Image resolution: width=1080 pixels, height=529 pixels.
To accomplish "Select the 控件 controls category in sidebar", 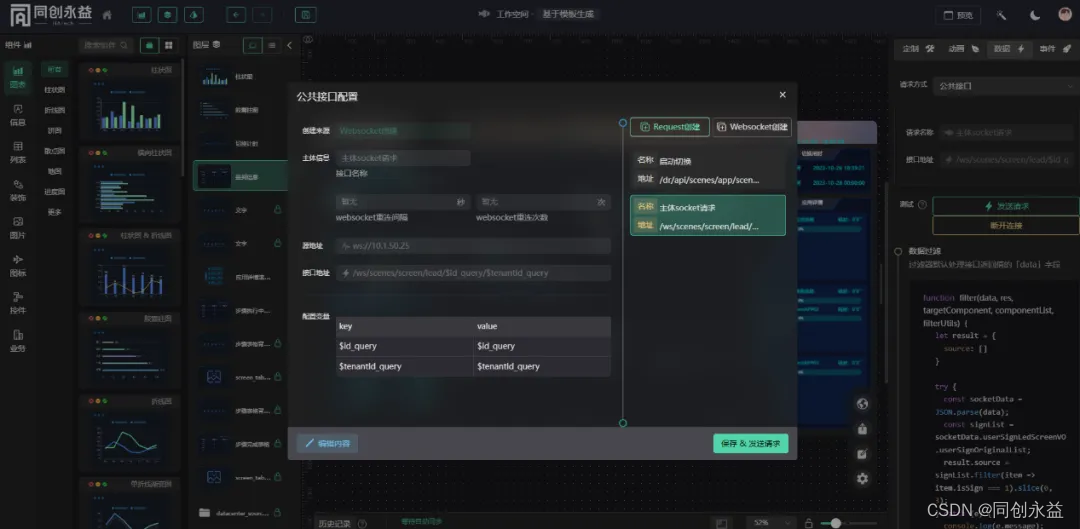I will 18,303.
